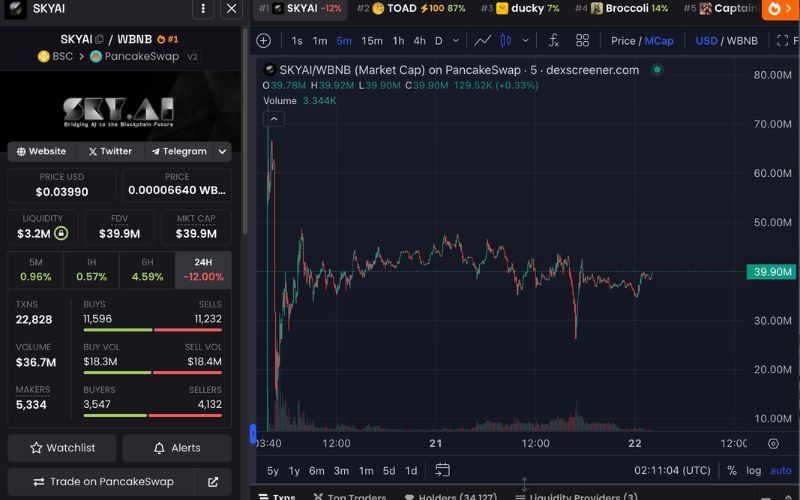
Task: Click the liquidity lock icon
Action: [61, 234]
